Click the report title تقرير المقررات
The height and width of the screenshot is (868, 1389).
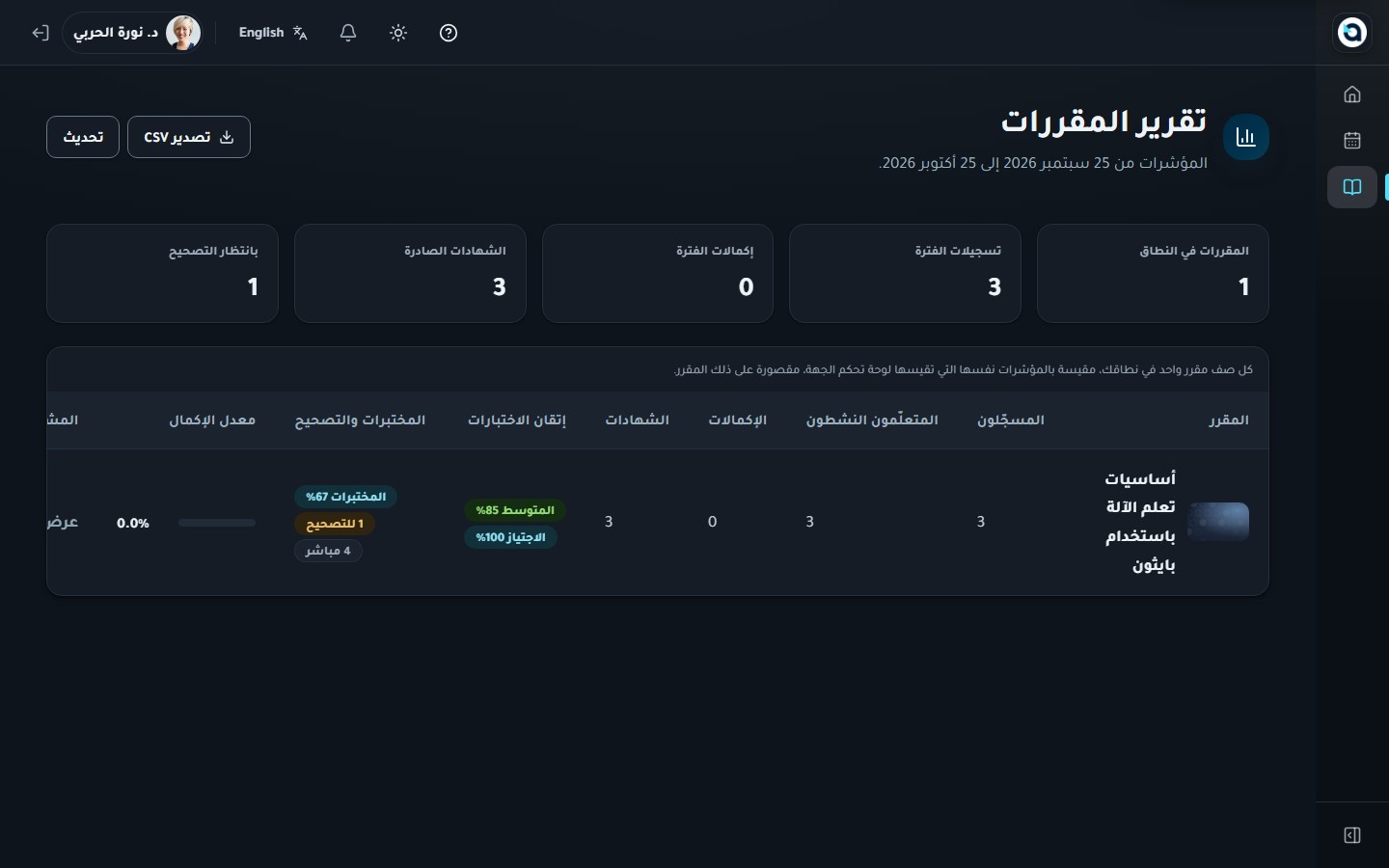1103,122
